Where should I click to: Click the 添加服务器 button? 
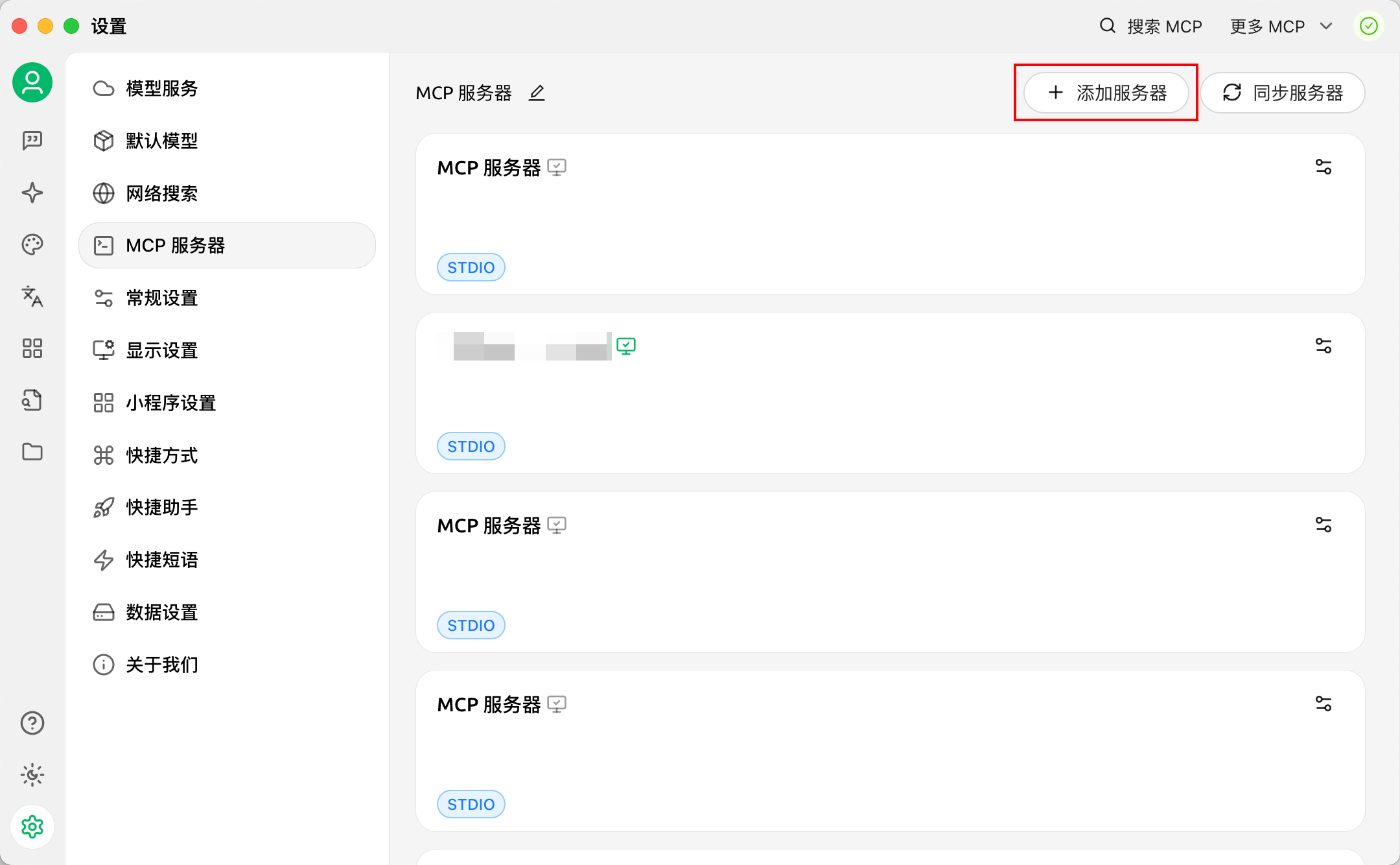1106,93
